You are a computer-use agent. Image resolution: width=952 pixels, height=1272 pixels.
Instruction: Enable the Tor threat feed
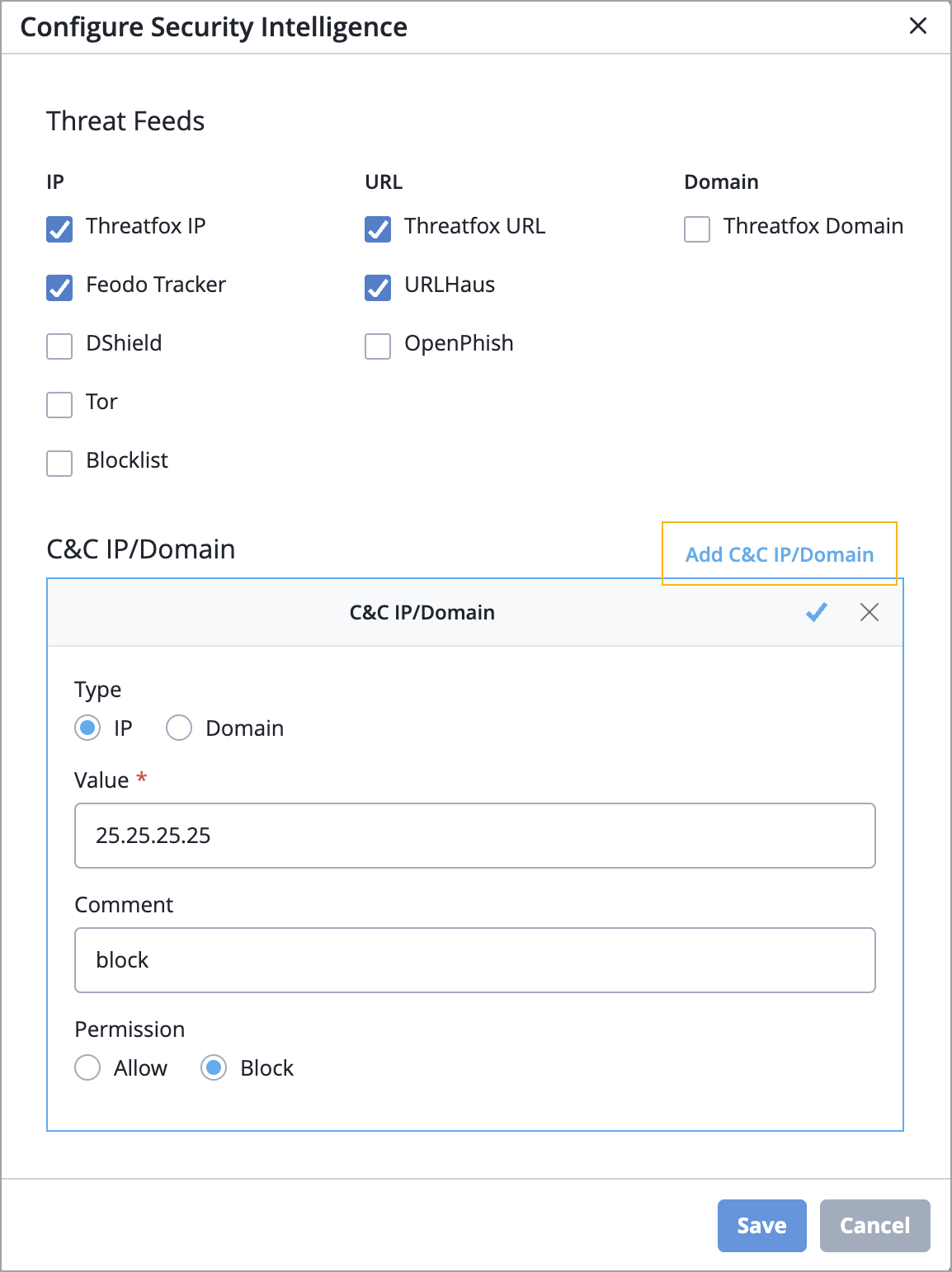tap(59, 405)
